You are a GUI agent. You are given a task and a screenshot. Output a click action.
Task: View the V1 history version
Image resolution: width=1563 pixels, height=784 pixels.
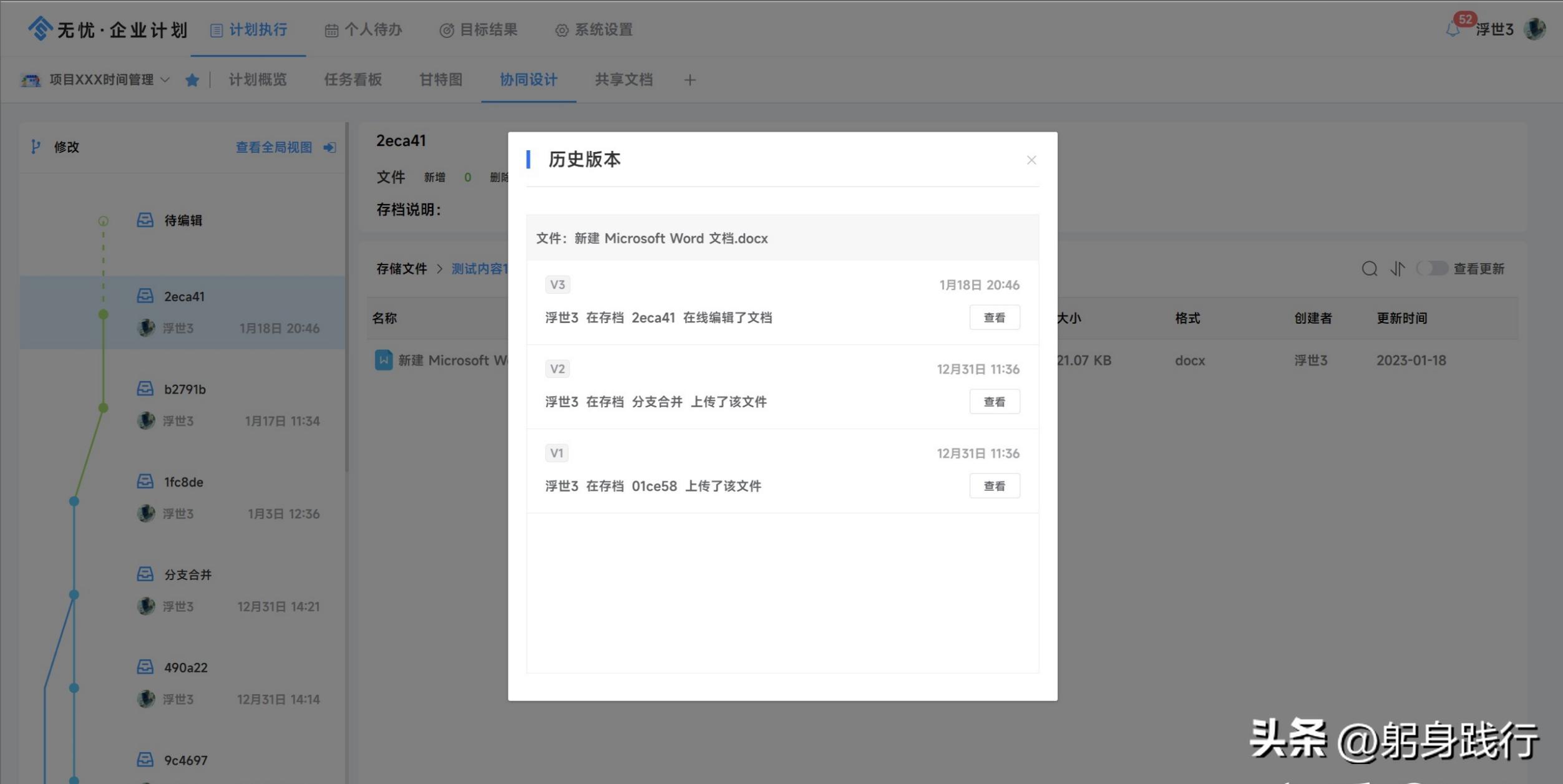994,486
